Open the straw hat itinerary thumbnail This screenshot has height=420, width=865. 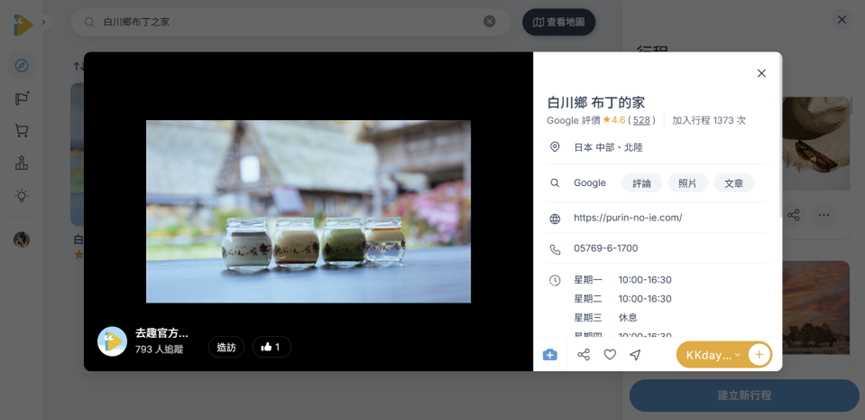(816, 143)
